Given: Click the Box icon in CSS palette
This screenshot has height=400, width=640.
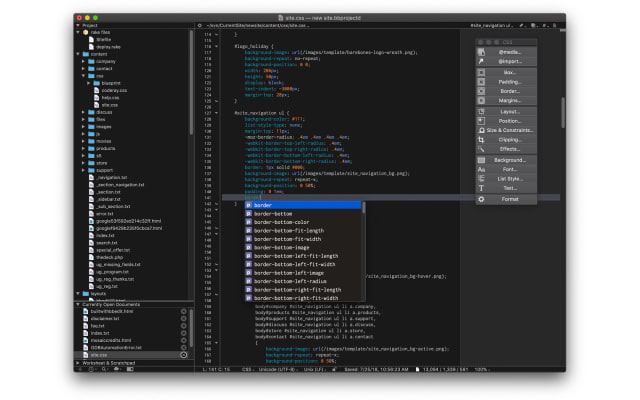Looking at the screenshot, I should 482,72.
